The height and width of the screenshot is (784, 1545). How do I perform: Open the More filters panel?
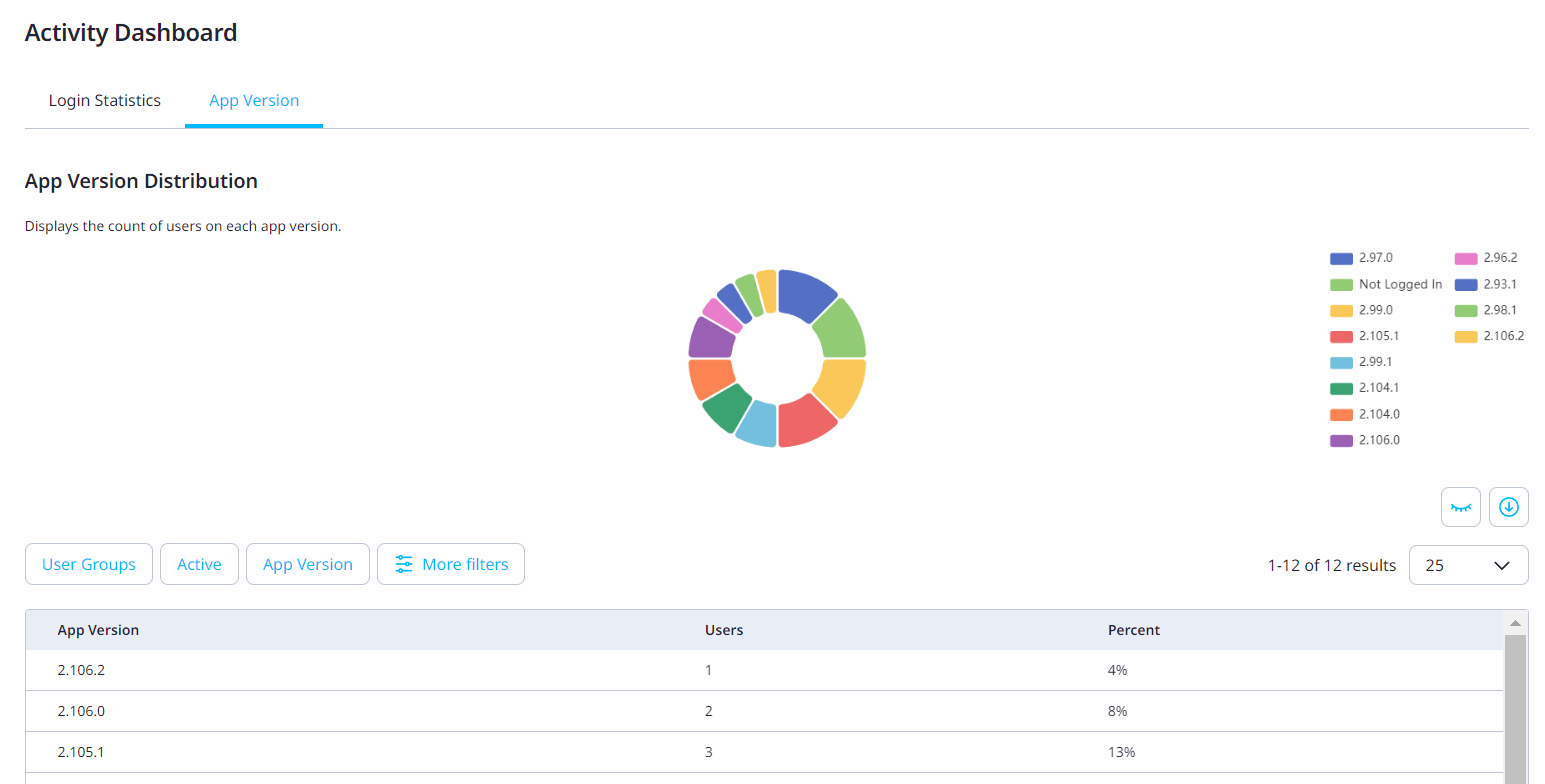tap(451, 564)
